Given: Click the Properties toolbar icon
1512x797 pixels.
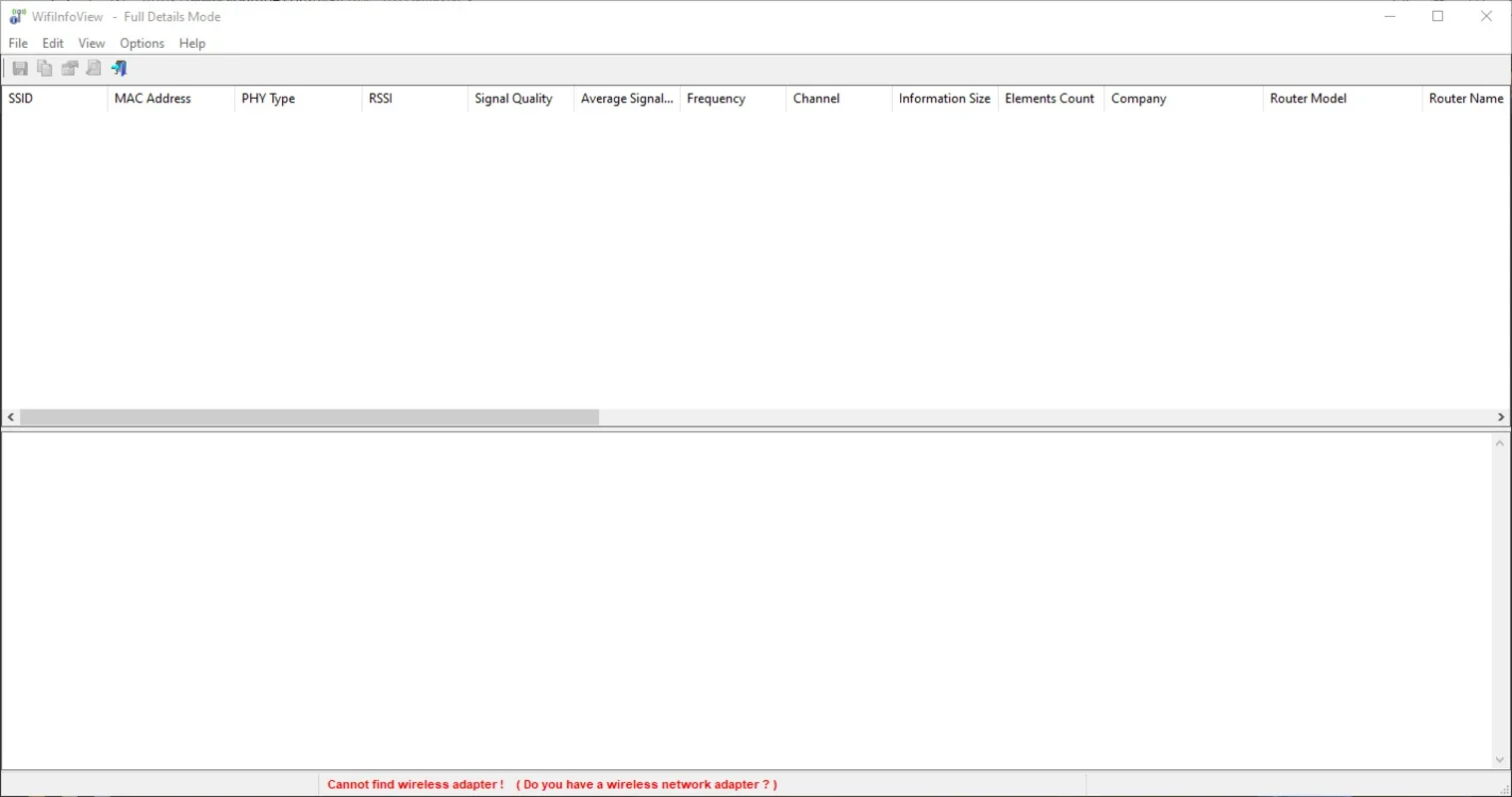Looking at the screenshot, I should pyautogui.click(x=70, y=68).
